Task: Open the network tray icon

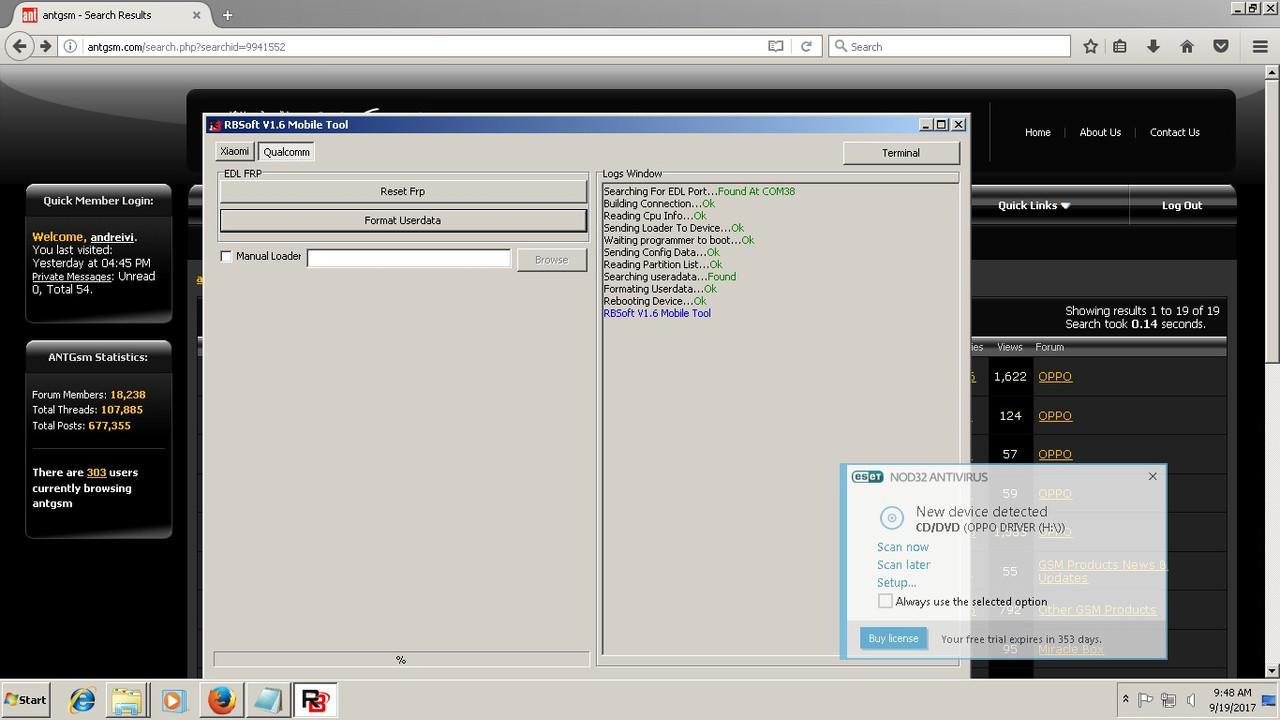Action: tap(1168, 700)
